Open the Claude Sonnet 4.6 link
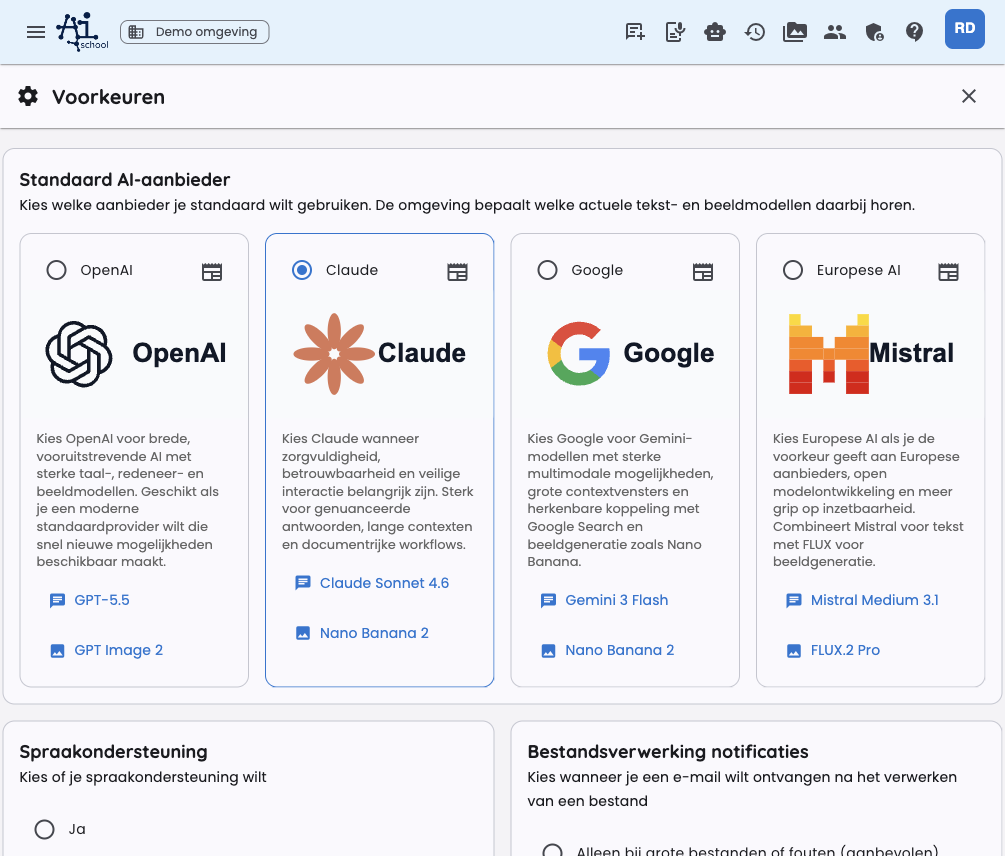Viewport: 1005px width, 856px height. pyautogui.click(x=385, y=583)
